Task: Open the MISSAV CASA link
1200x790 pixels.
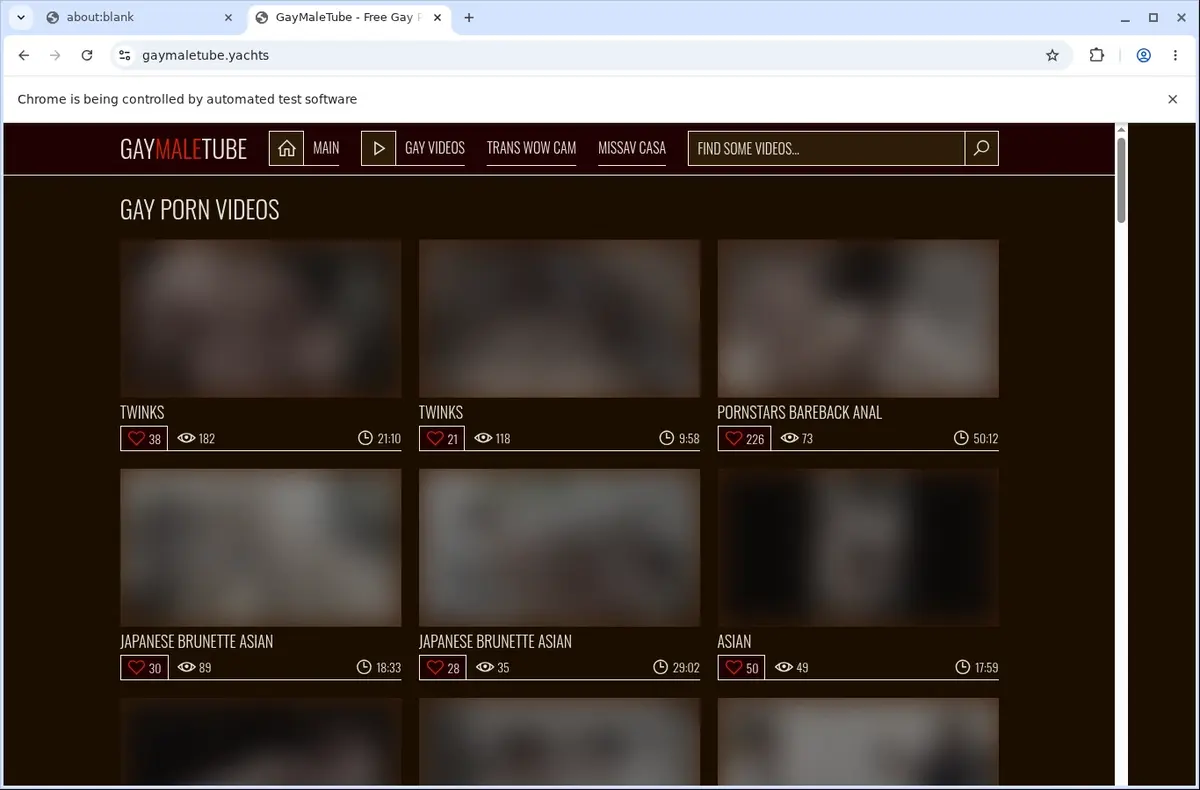Action: (x=632, y=148)
